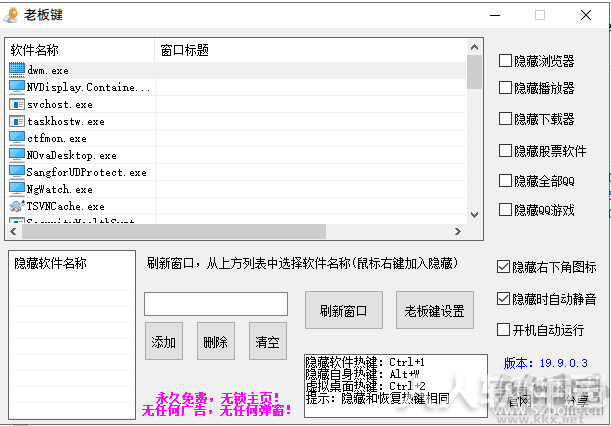Click the horizontal scroll left arrow
Image resolution: width=611 pixels, height=426 pixels.
(14, 232)
